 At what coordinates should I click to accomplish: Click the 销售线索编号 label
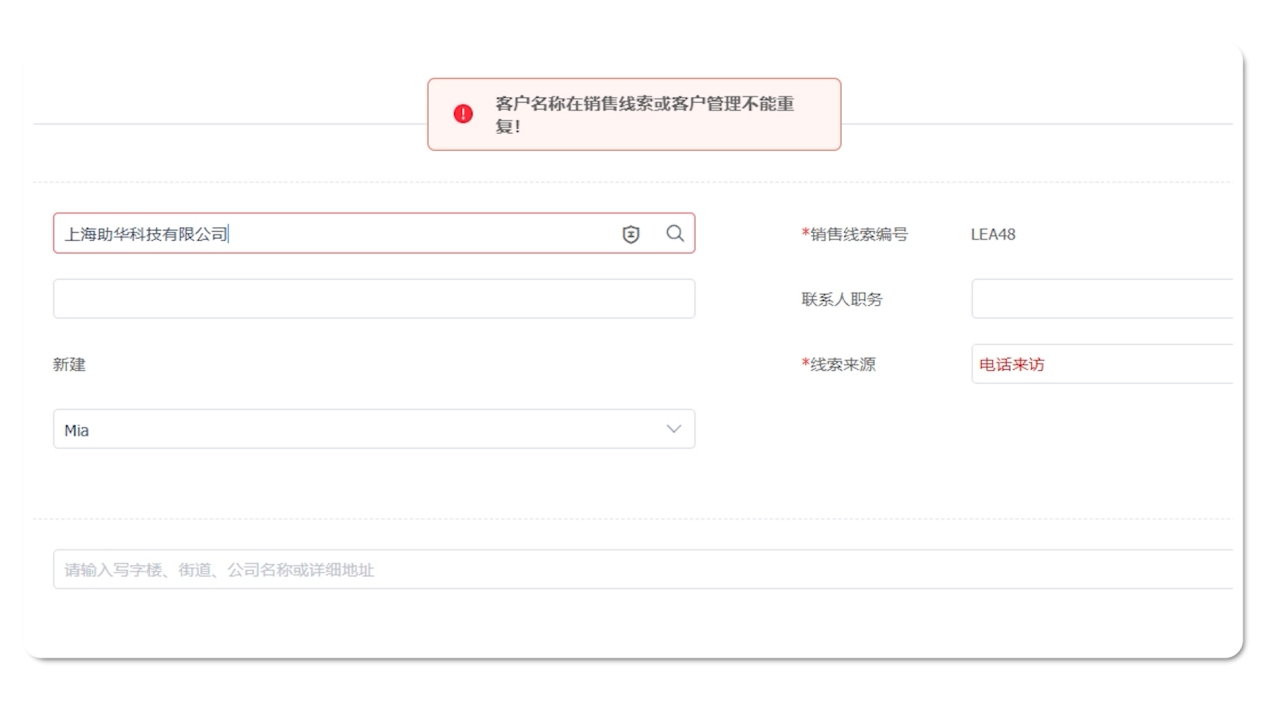(859, 235)
